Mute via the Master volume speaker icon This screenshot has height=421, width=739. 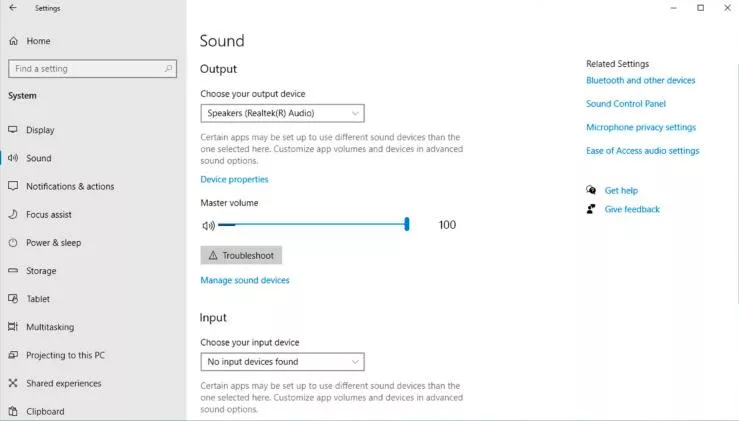208,225
